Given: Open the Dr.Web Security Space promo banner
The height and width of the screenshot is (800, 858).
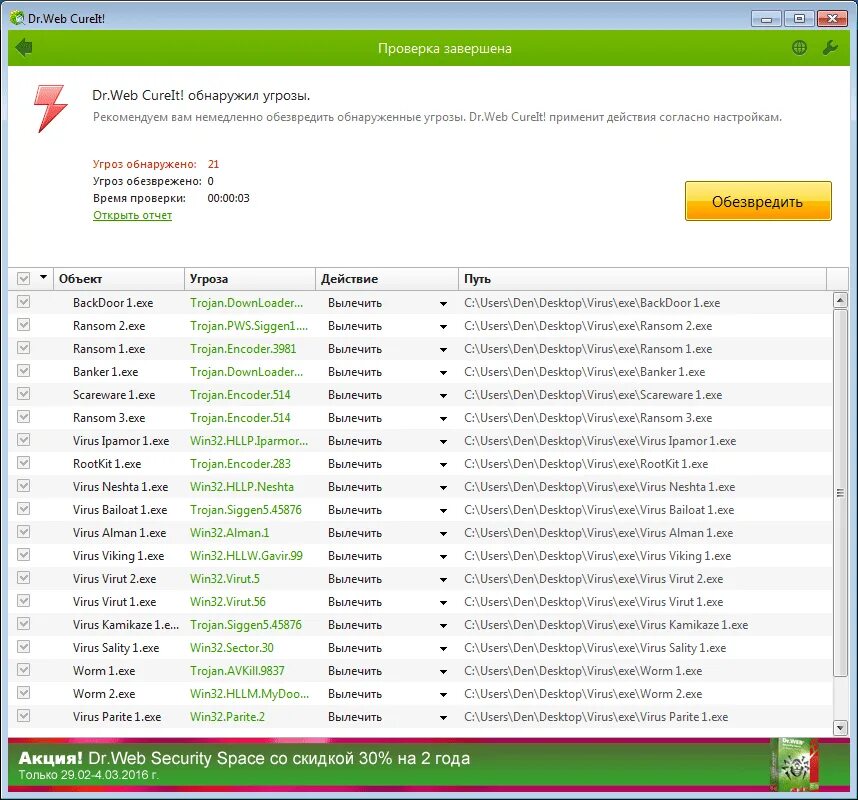Looking at the screenshot, I should tap(429, 765).
